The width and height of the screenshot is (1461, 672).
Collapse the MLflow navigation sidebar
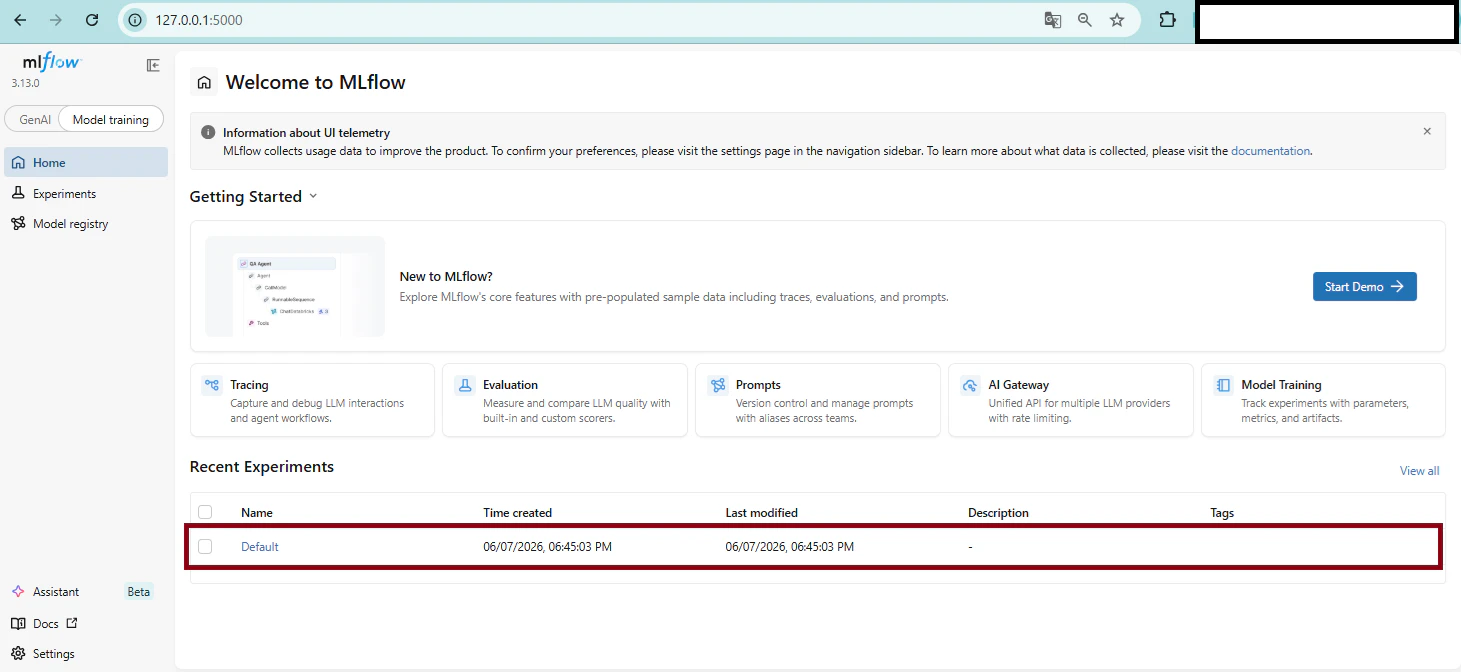[x=153, y=65]
